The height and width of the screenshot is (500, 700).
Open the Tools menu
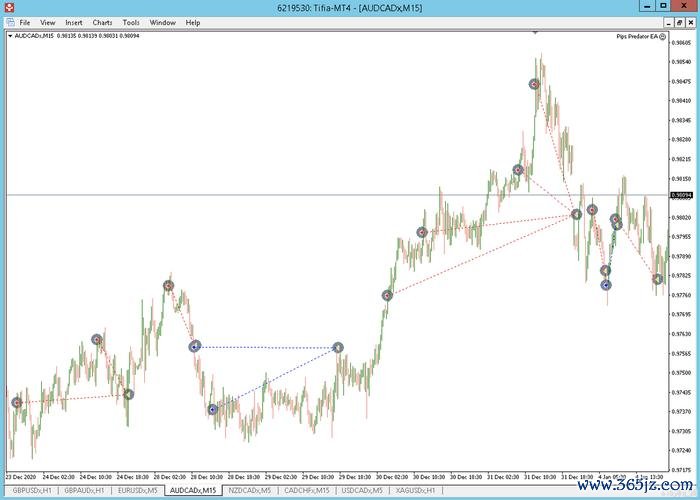click(131, 22)
